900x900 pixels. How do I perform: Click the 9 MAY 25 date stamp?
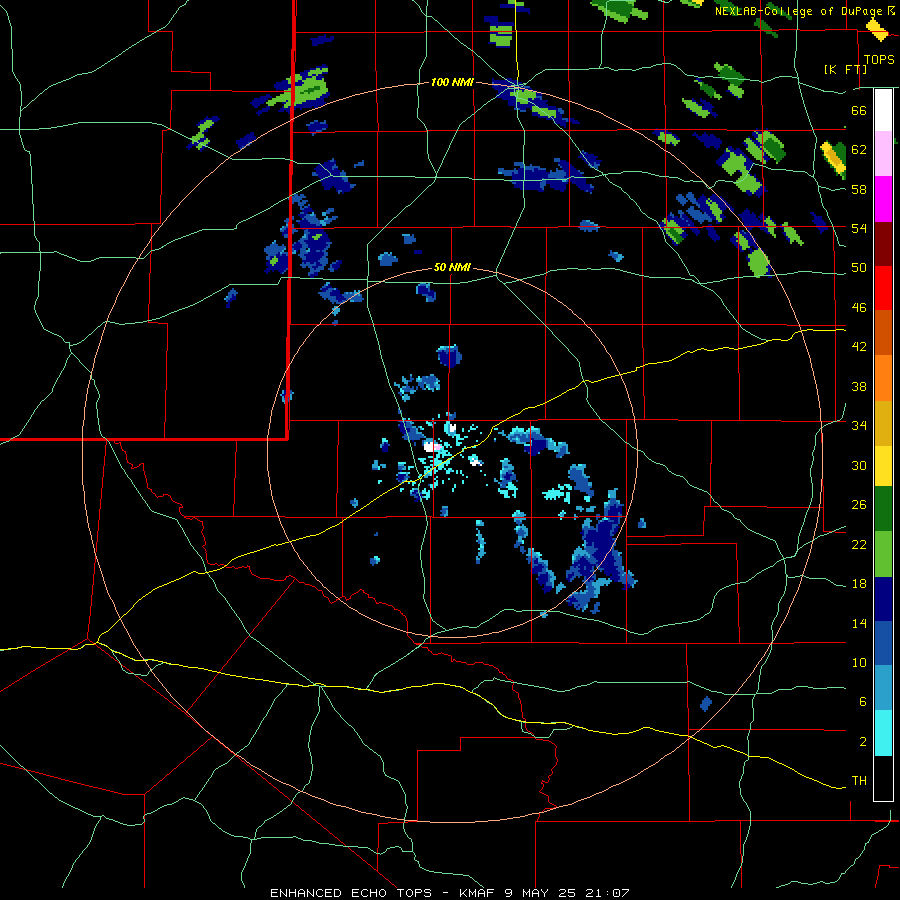[x=541, y=893]
